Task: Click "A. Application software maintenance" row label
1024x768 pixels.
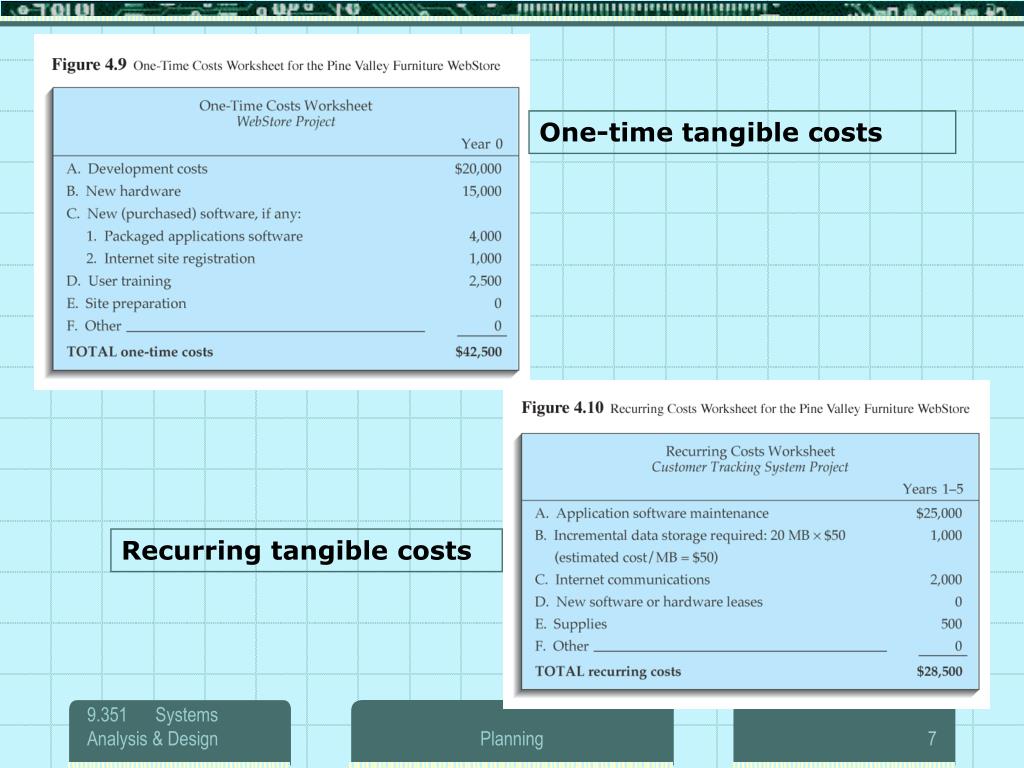Action: [652, 513]
